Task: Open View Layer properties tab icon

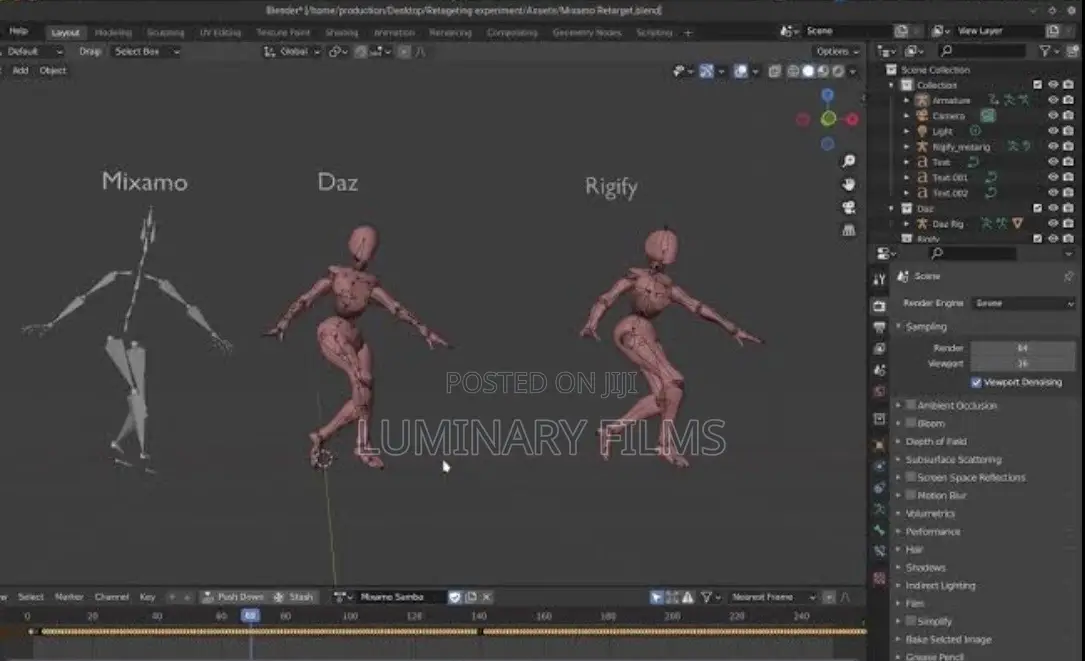Action: 879,348
